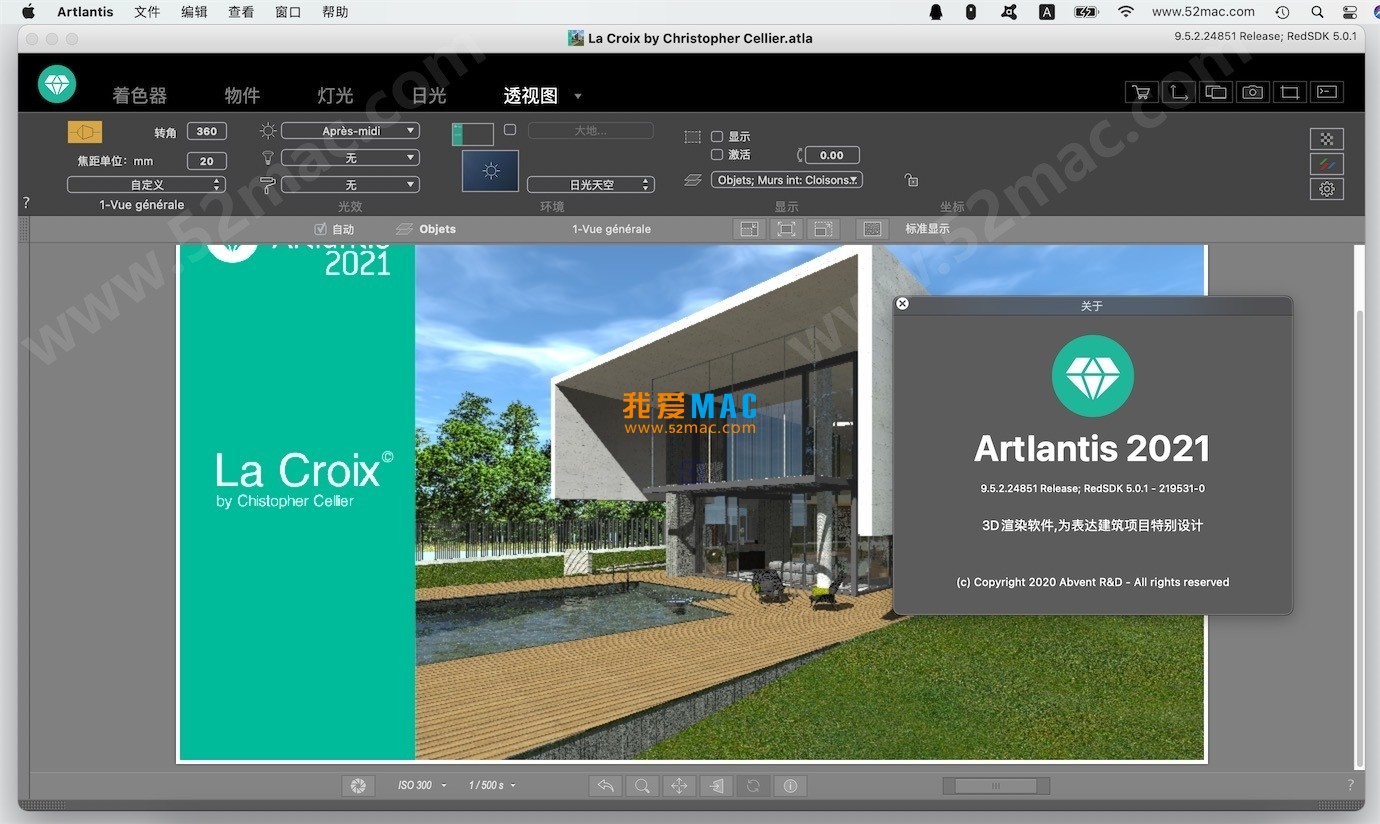Click the first viewport layout icon
Viewport: 1380px width, 824px height.
tap(749, 229)
